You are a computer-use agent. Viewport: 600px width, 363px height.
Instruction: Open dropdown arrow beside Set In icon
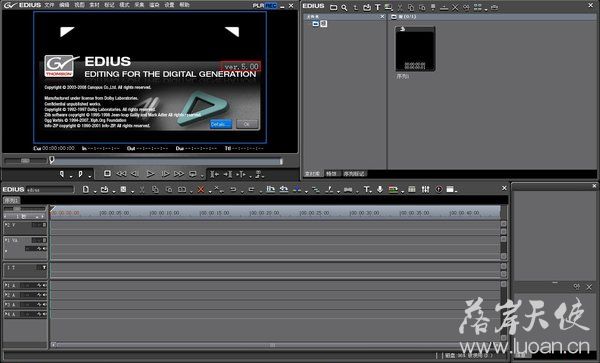71,177
